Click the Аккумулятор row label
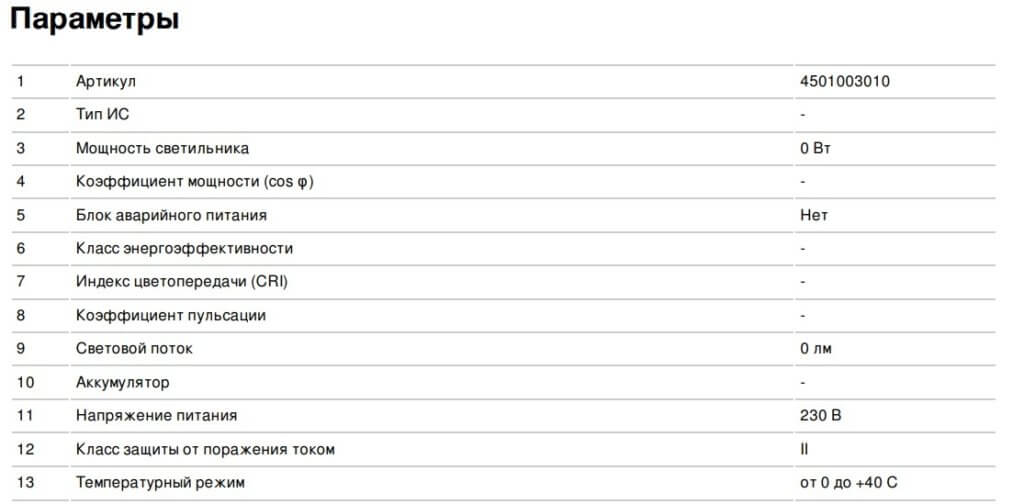Image resolution: width=1024 pixels, height=504 pixels. [x=122, y=382]
